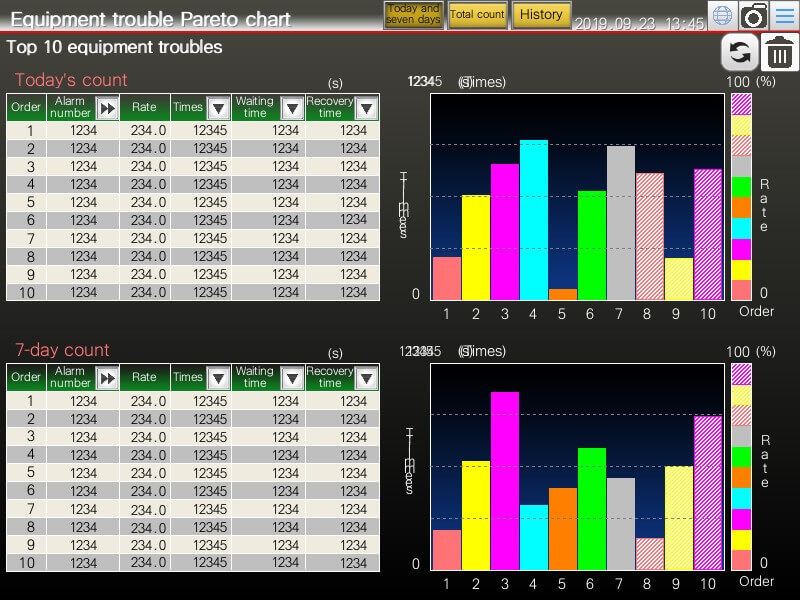Sort 7-day count by Waiting time arrow
The height and width of the screenshot is (600, 800).
292,378
